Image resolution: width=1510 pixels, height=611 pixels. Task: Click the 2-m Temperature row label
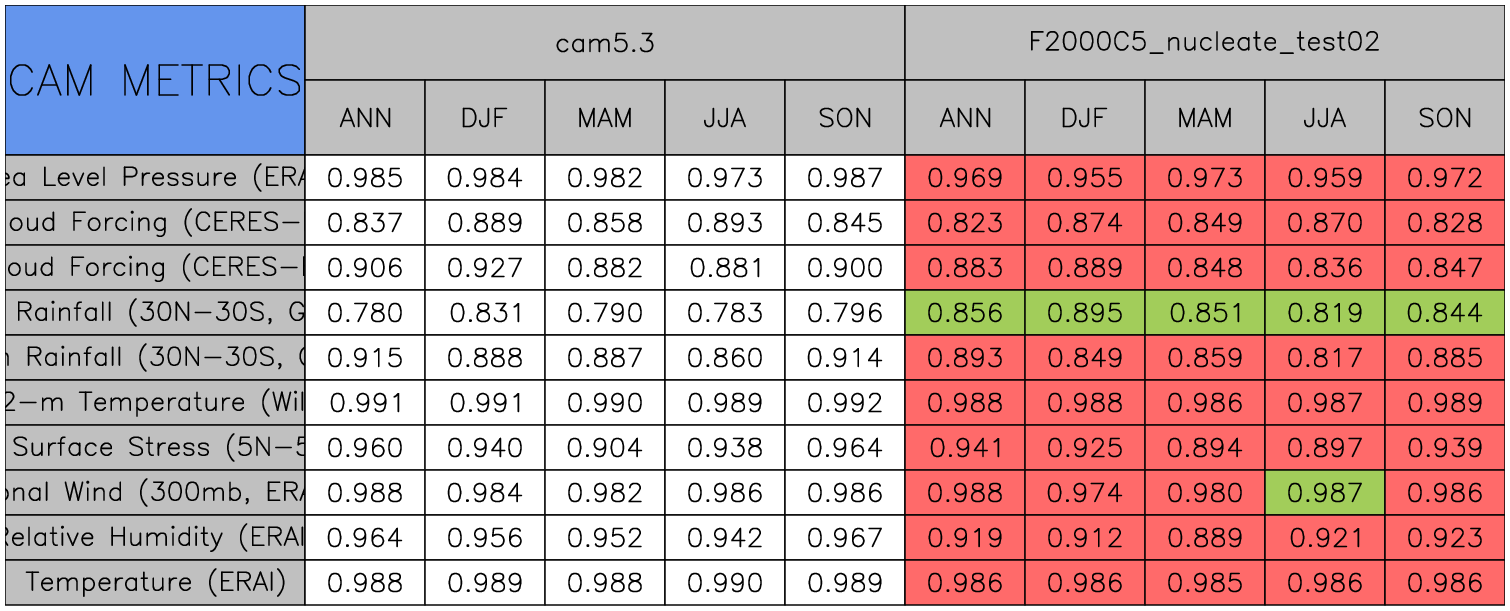(155, 403)
